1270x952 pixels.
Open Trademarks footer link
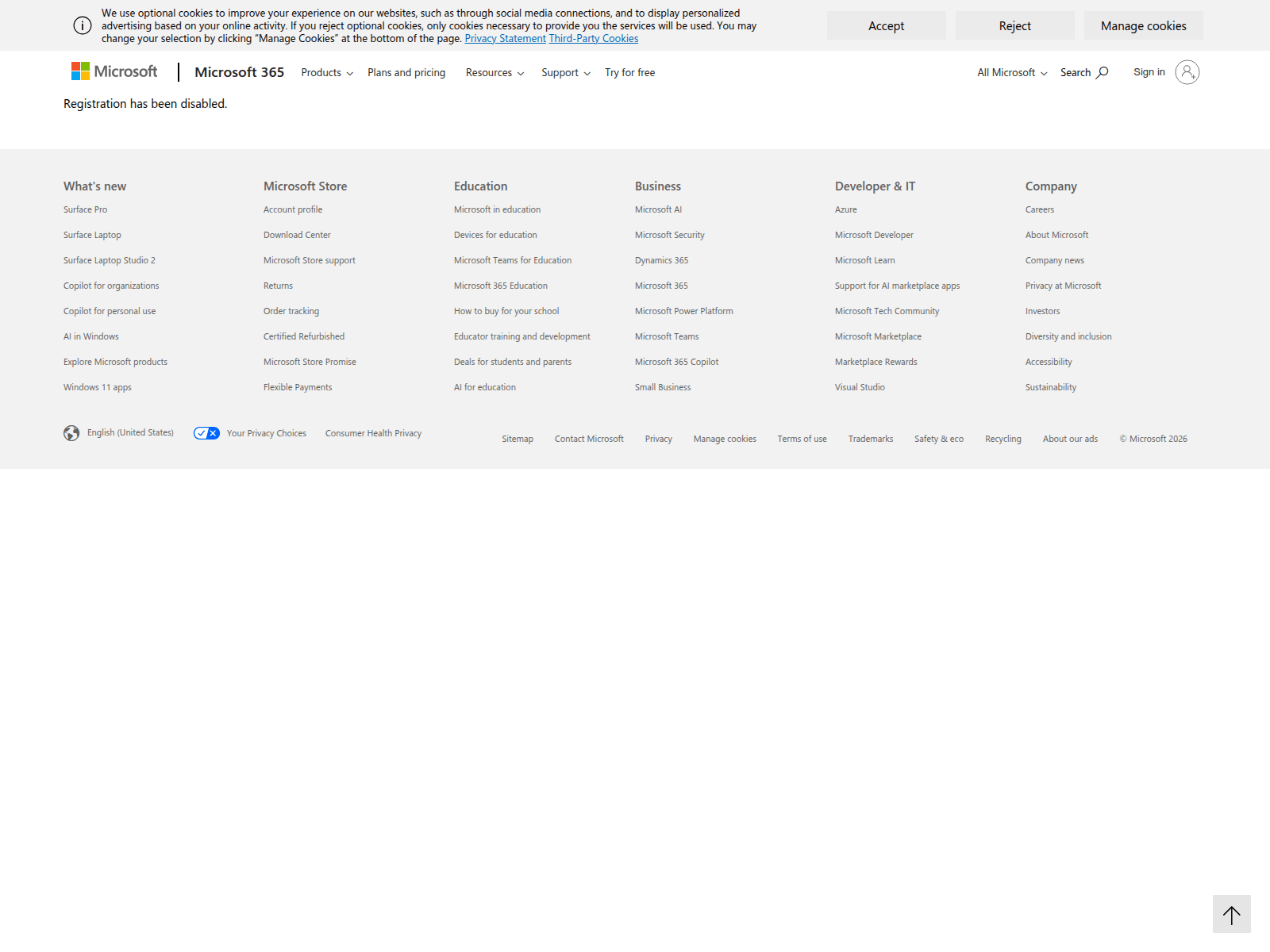pyautogui.click(x=871, y=439)
